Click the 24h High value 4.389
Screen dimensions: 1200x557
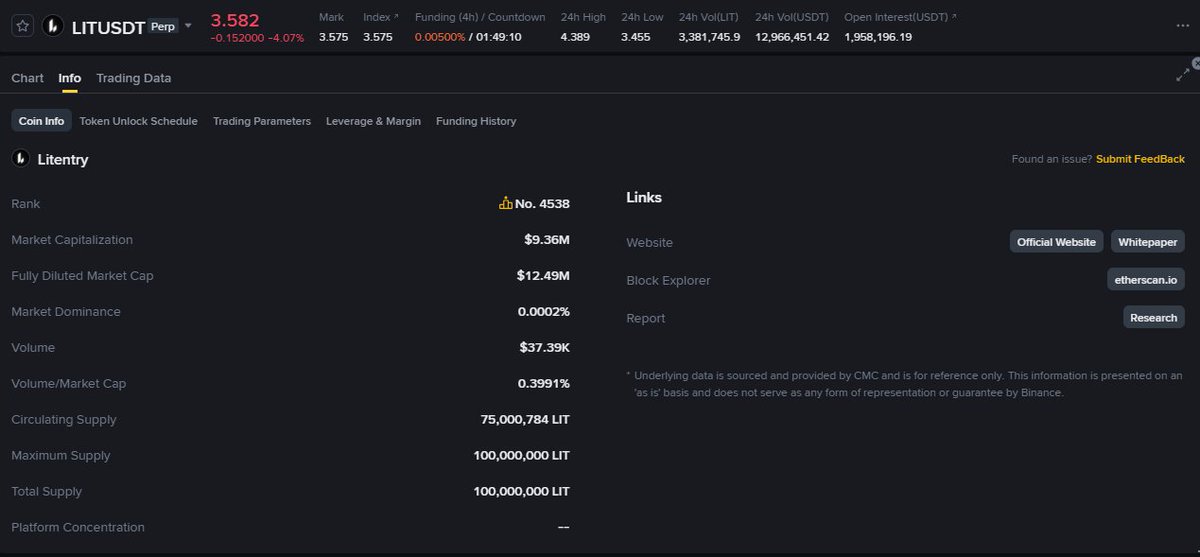pyautogui.click(x=575, y=37)
